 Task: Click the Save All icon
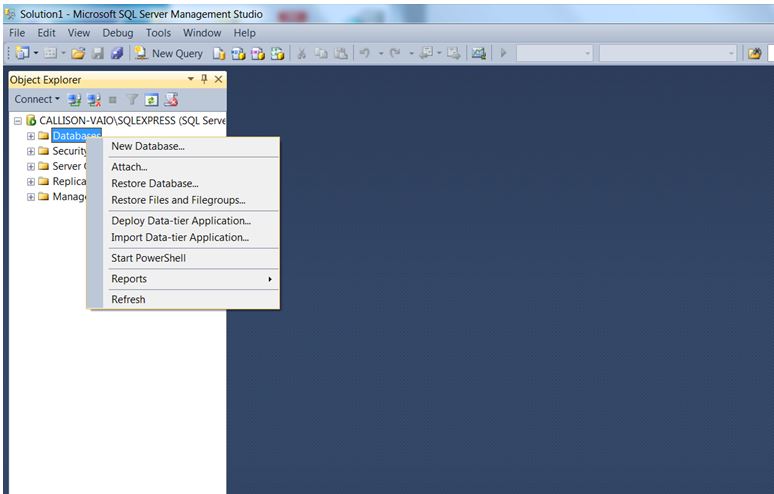117,53
